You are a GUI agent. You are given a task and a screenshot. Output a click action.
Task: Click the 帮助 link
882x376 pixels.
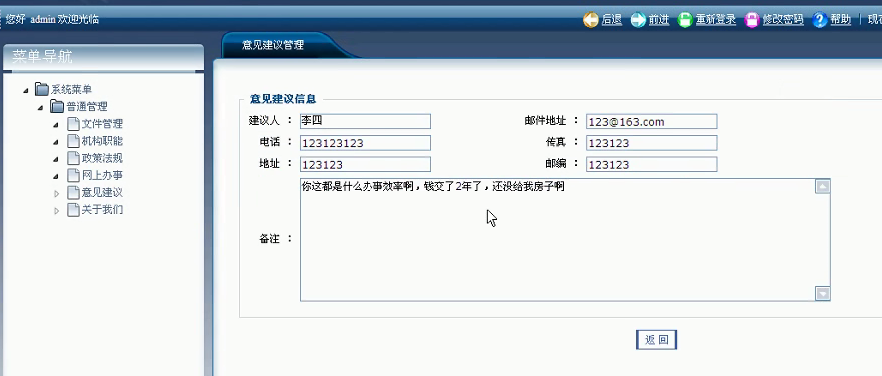(x=840, y=20)
